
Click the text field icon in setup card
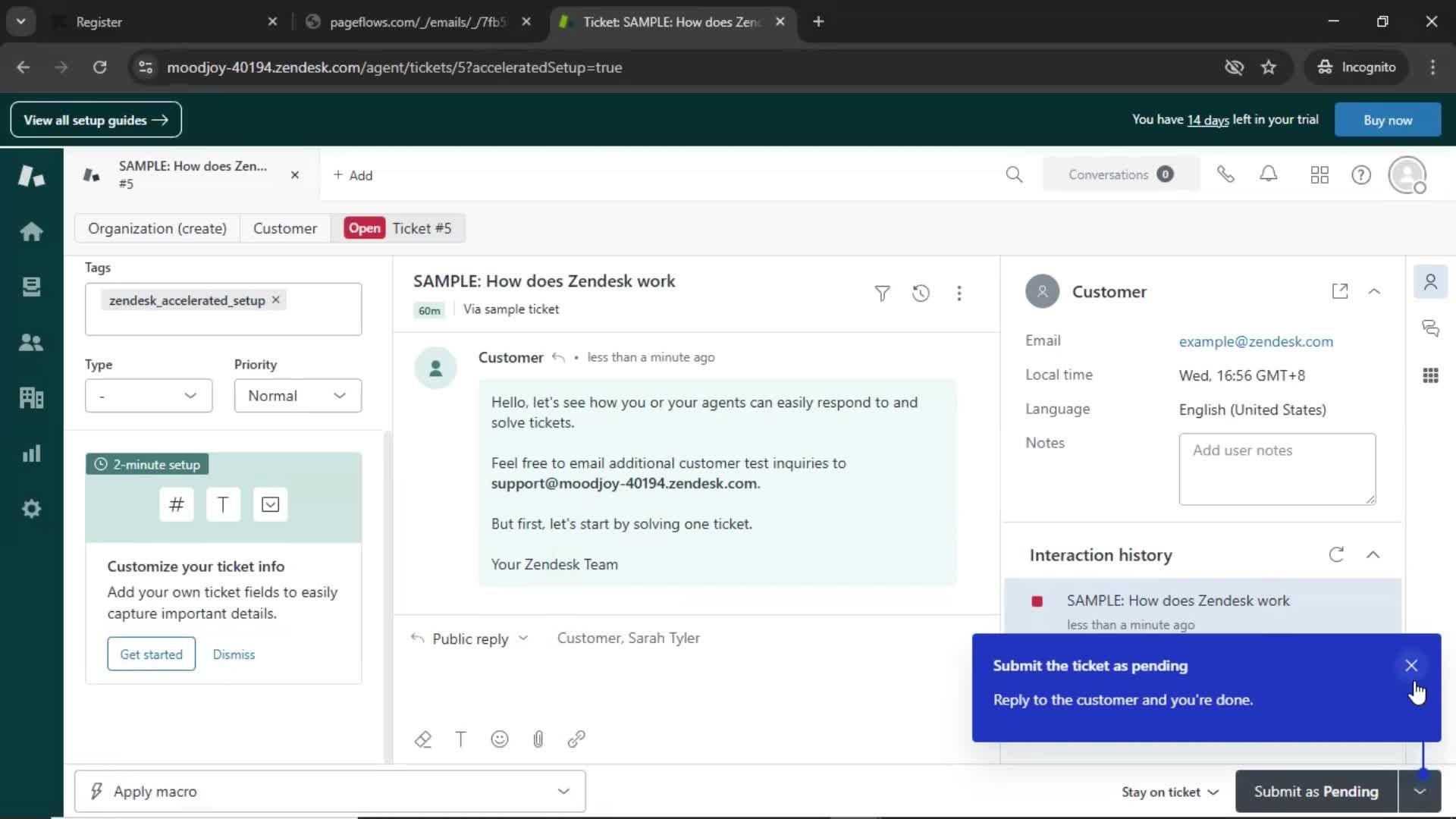pyautogui.click(x=223, y=505)
